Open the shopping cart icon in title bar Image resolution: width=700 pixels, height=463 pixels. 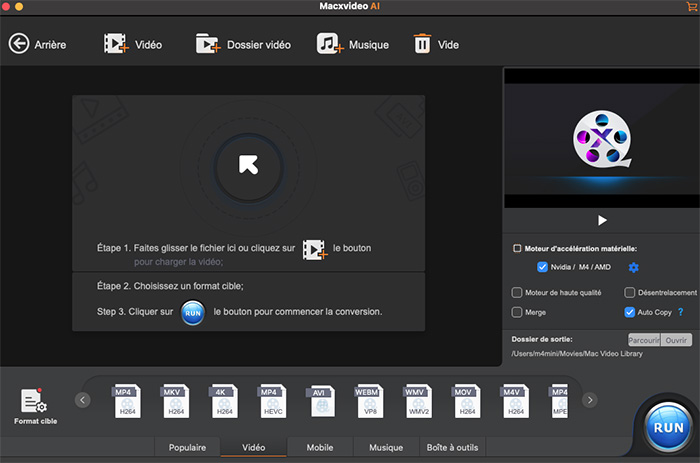click(692, 6)
